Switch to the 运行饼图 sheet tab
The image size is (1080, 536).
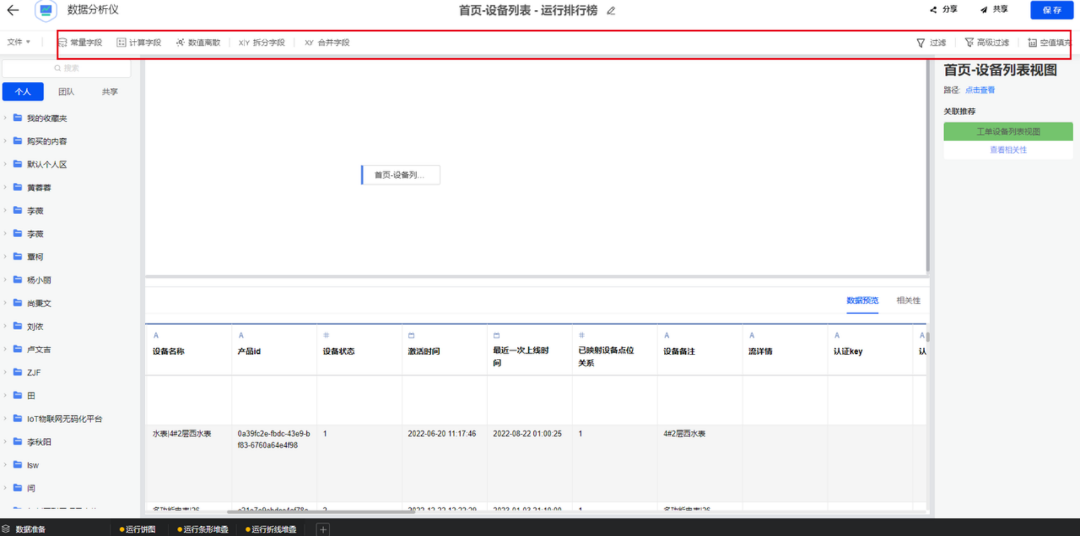138,530
